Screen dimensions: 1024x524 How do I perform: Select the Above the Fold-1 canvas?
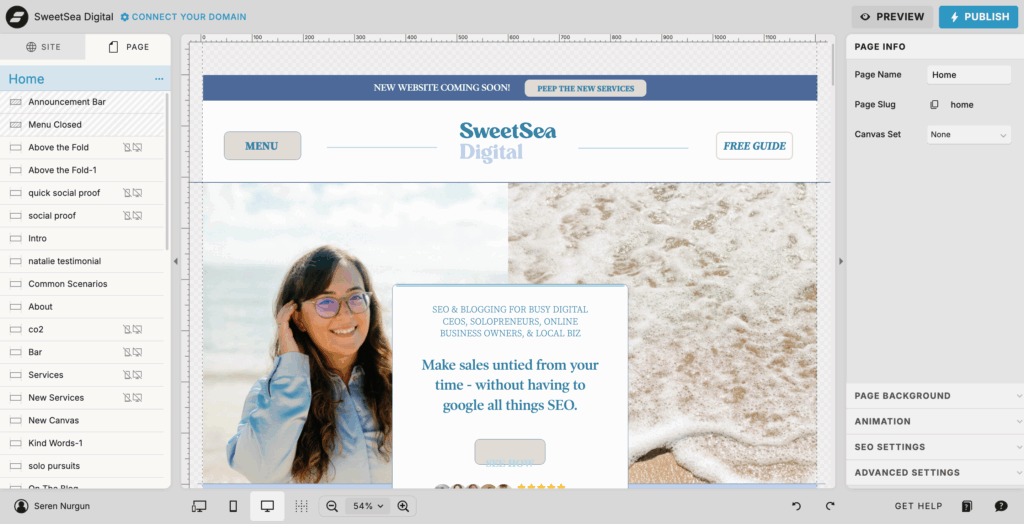click(82, 170)
